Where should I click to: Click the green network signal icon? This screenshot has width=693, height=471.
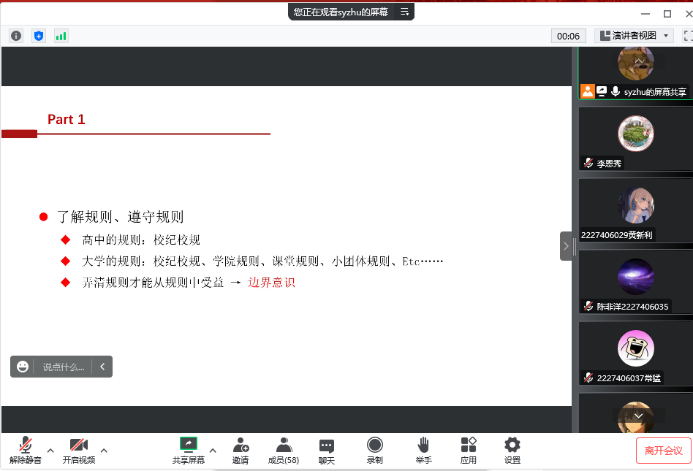pos(61,35)
